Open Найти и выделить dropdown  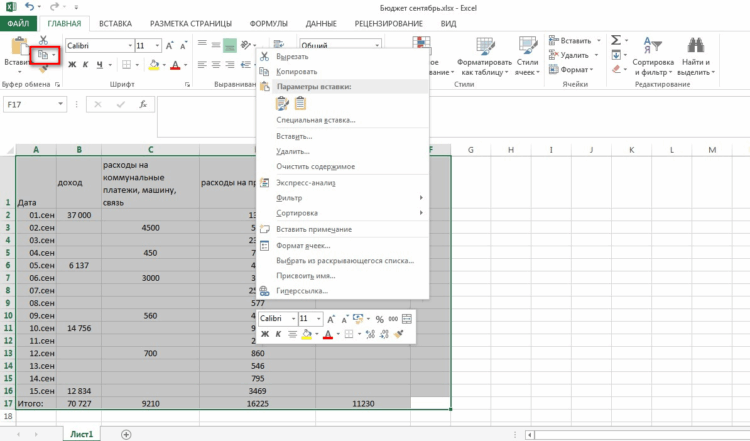696,56
